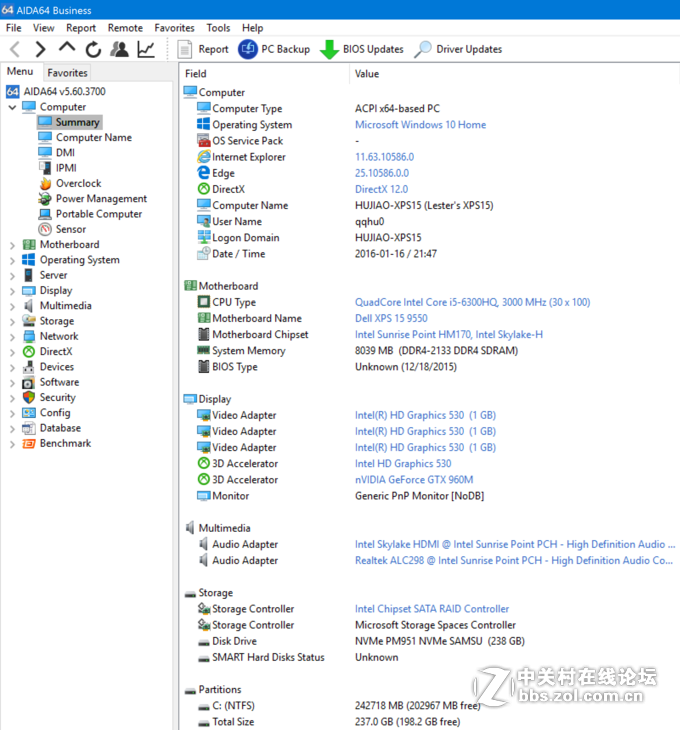This screenshot has width=680, height=730.
Task: Open the user management toolbar icon
Action: [119, 49]
